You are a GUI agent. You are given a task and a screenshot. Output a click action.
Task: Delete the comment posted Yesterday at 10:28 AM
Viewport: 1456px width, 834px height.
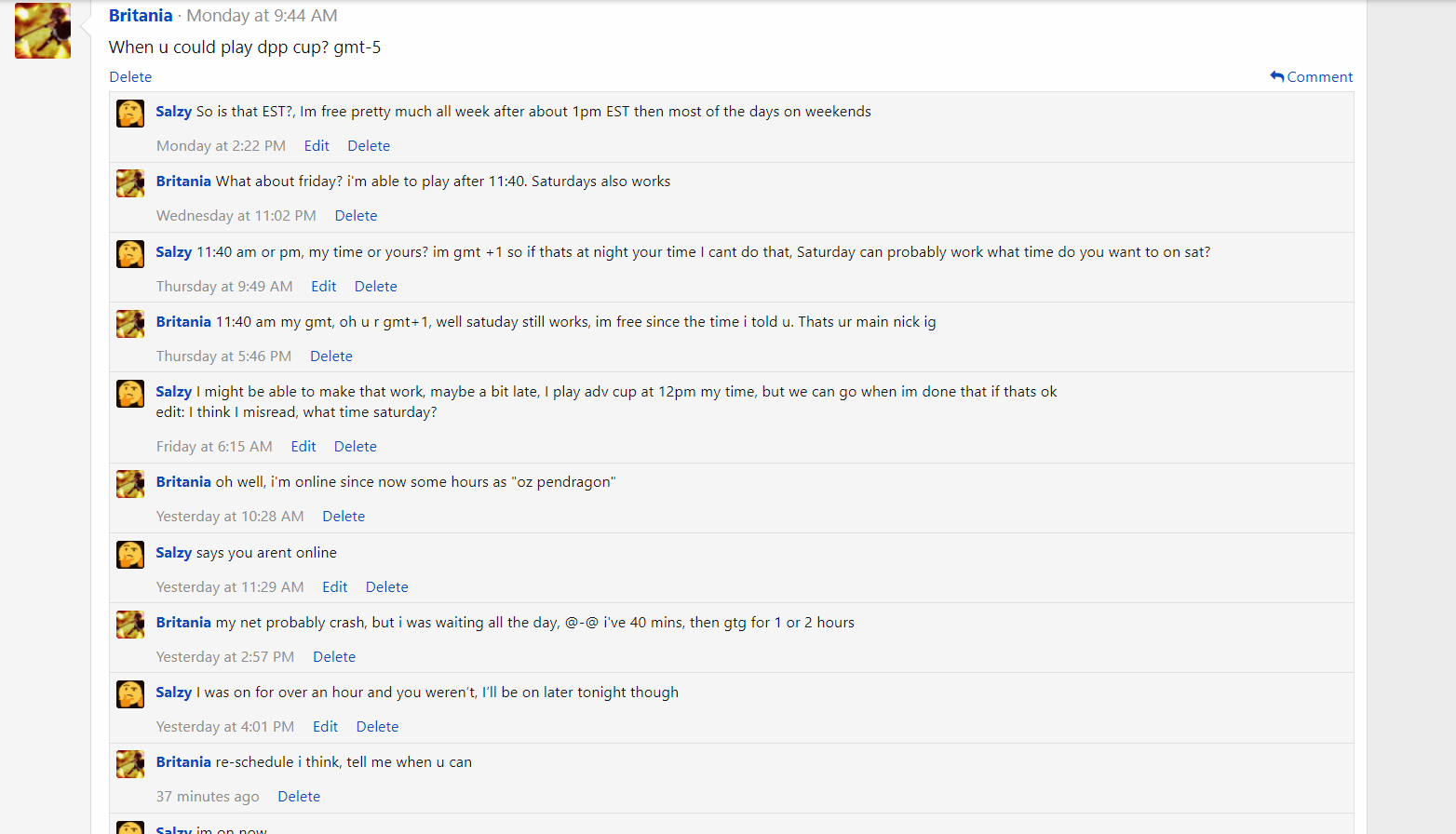point(344,517)
